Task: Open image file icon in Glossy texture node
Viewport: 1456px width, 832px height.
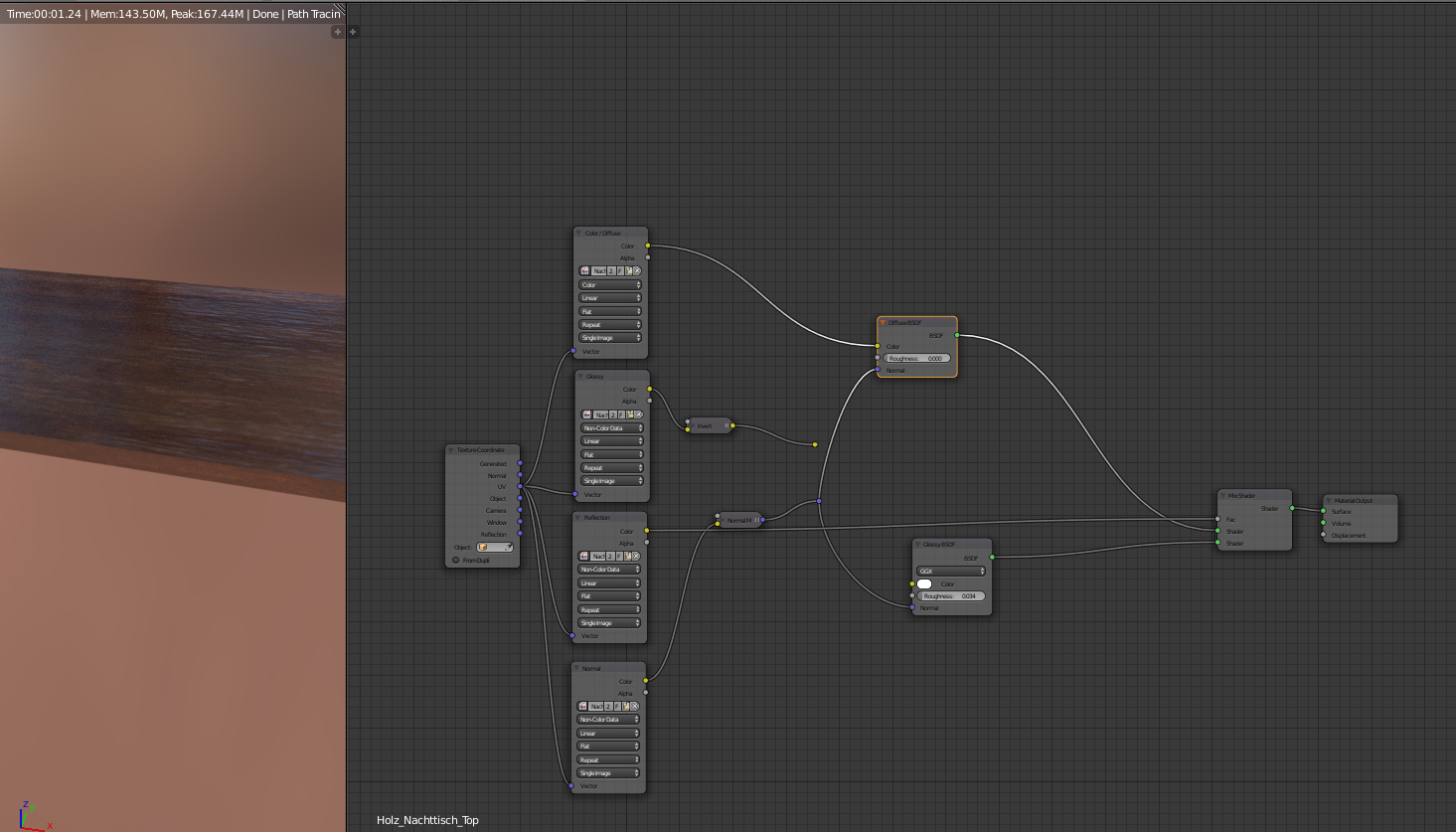Action: [x=631, y=415]
